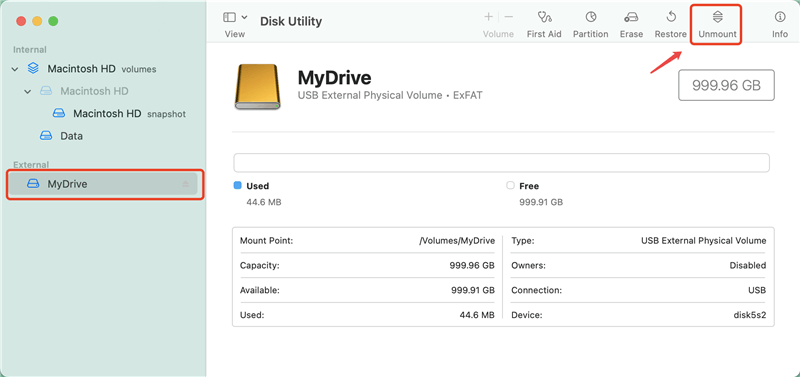Click the Capacity 999.96 GB table value

[x=473, y=266]
